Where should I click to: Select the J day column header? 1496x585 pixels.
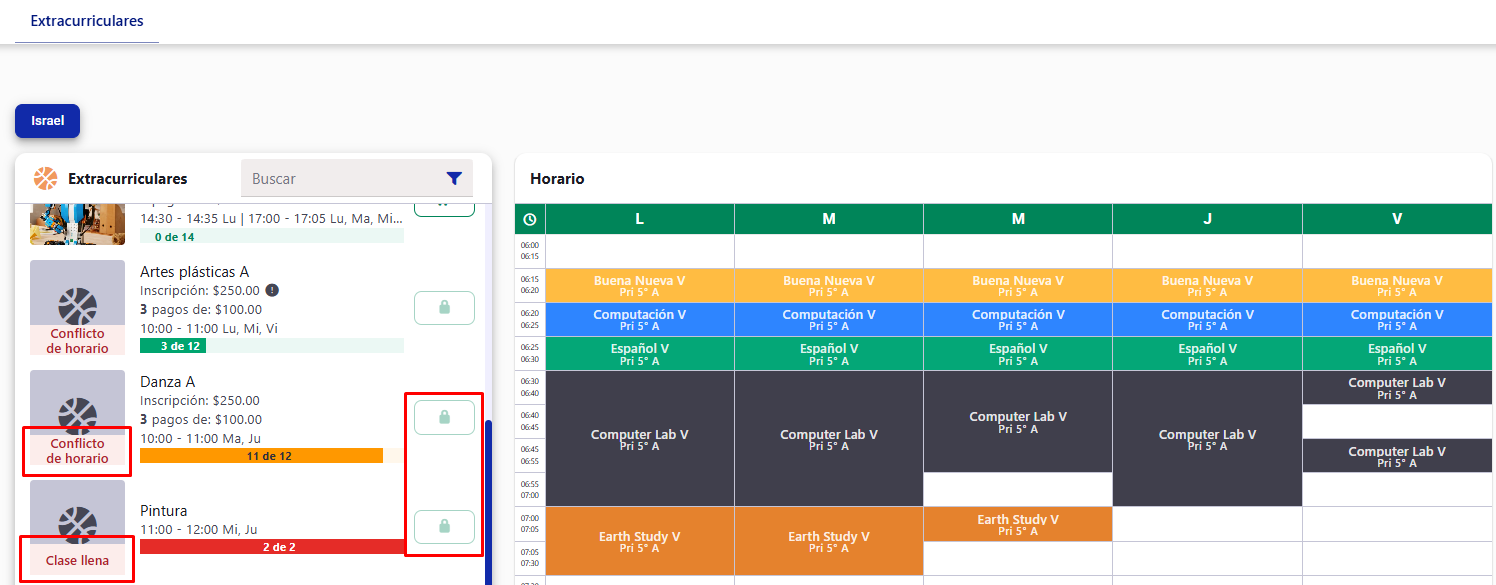pos(1207,219)
